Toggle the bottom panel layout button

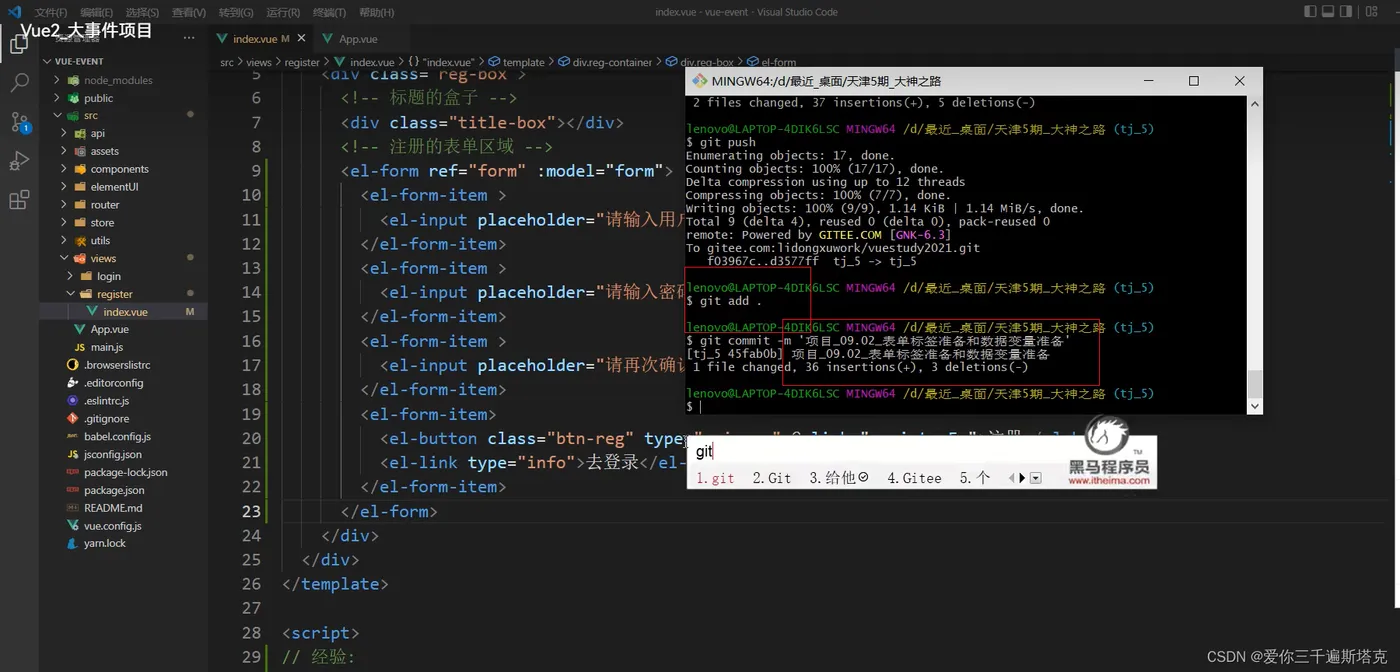tap(1328, 12)
